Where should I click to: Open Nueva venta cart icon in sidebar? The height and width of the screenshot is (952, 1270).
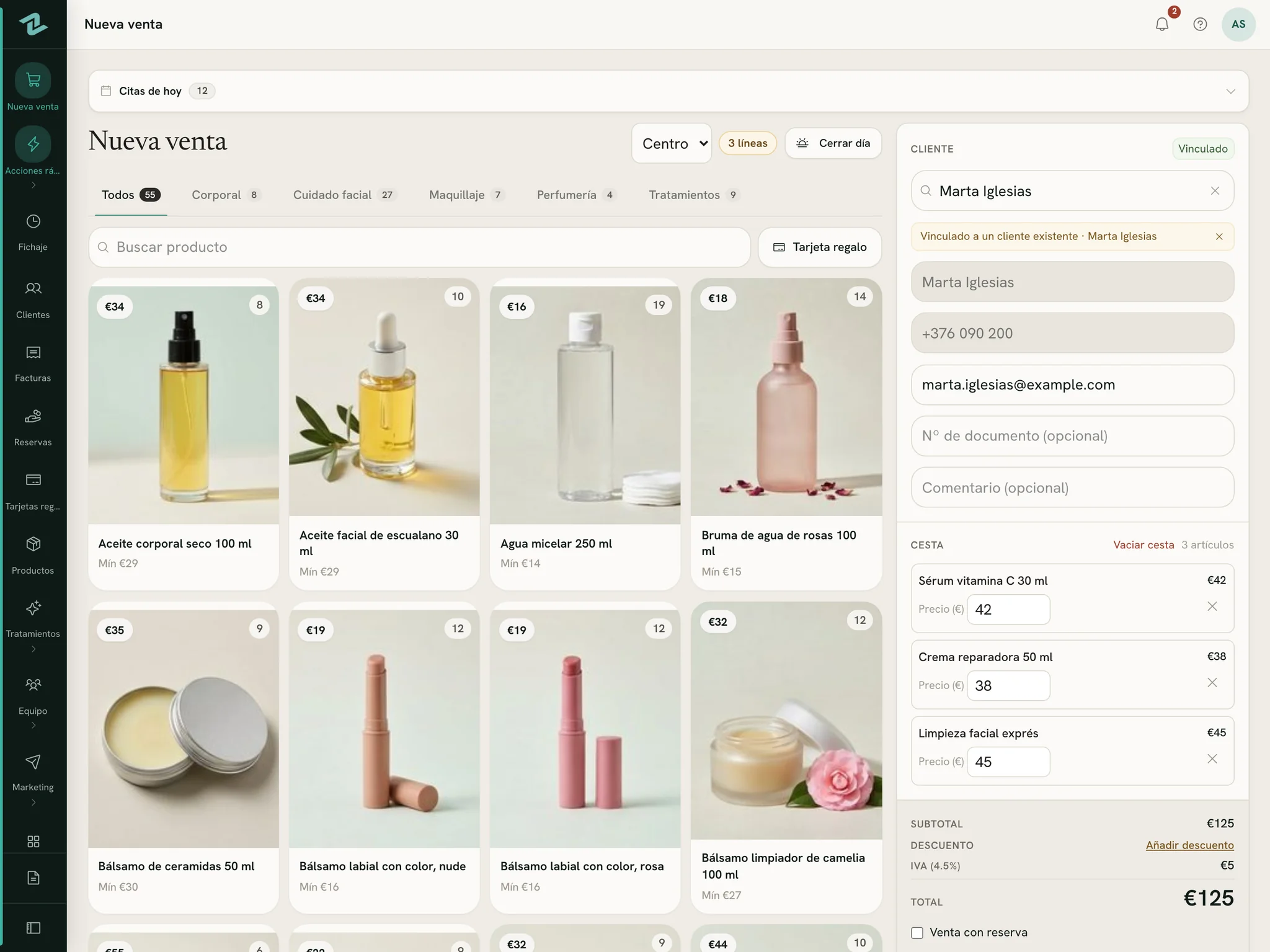[x=33, y=81]
